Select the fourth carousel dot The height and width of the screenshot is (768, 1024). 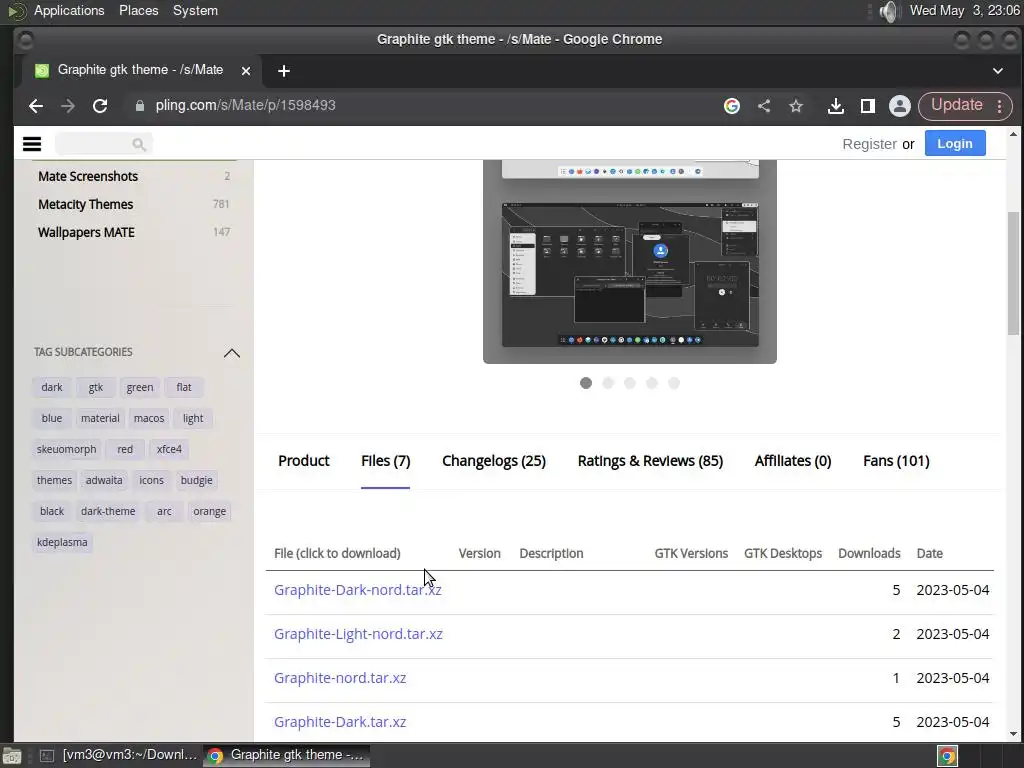pos(652,383)
